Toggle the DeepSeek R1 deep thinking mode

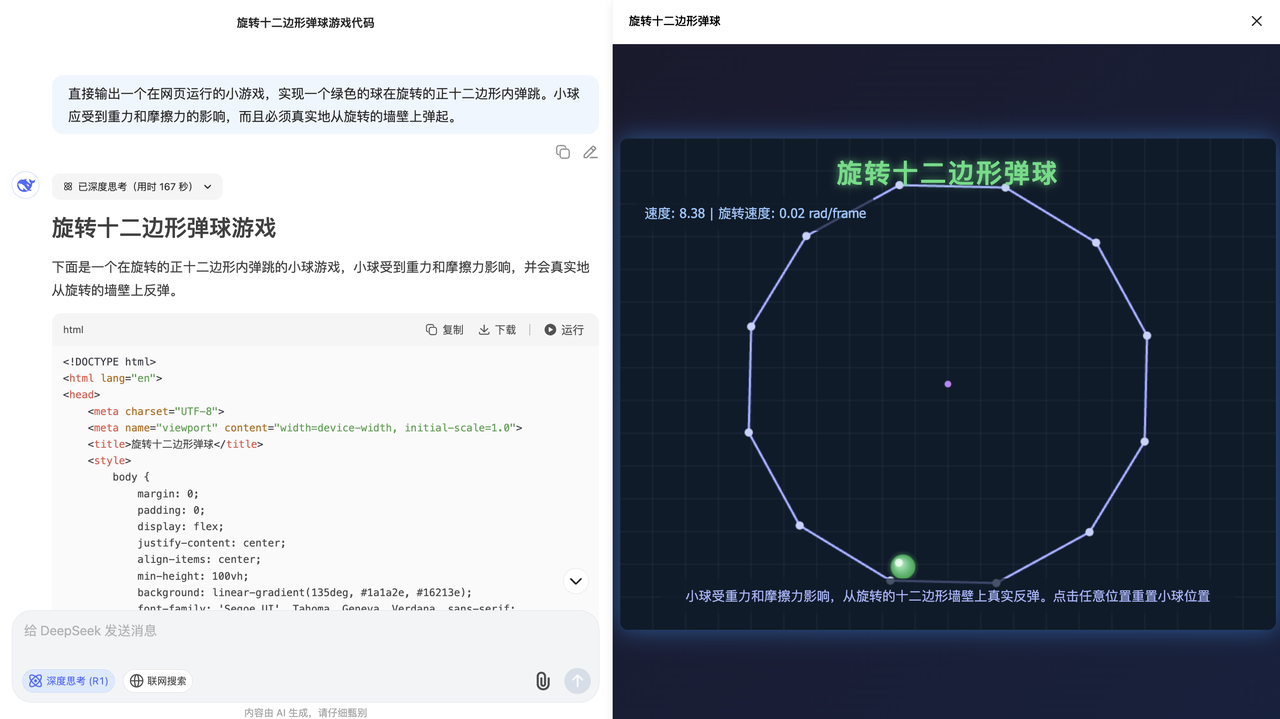point(68,681)
